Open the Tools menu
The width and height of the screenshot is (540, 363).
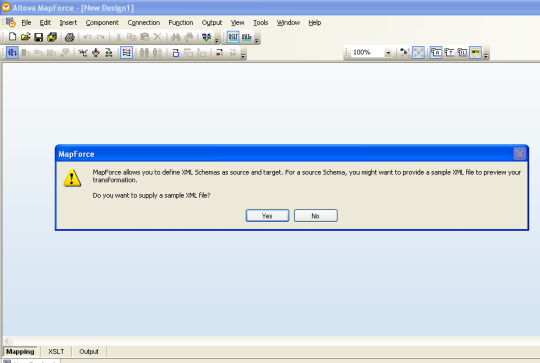260,23
